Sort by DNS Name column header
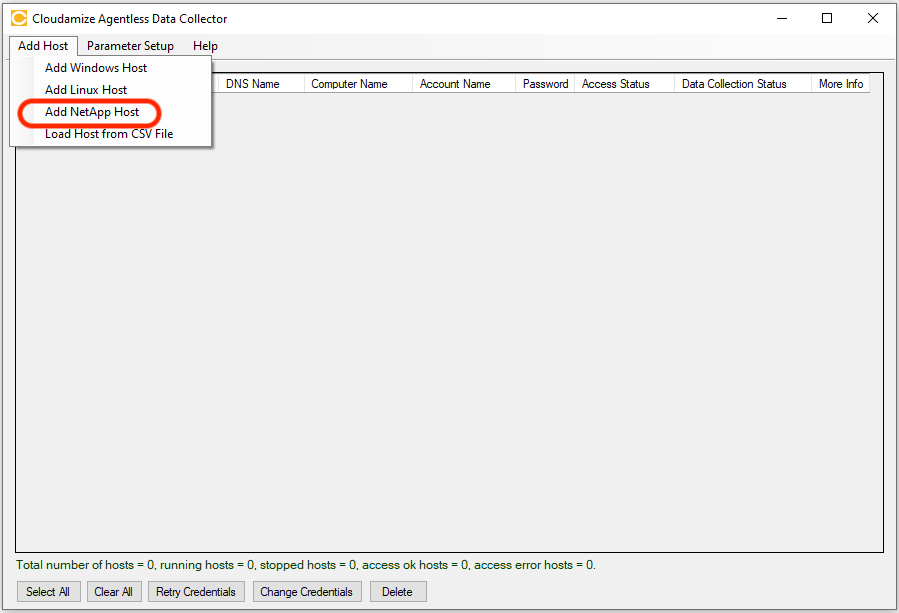899x613 pixels. 261,84
